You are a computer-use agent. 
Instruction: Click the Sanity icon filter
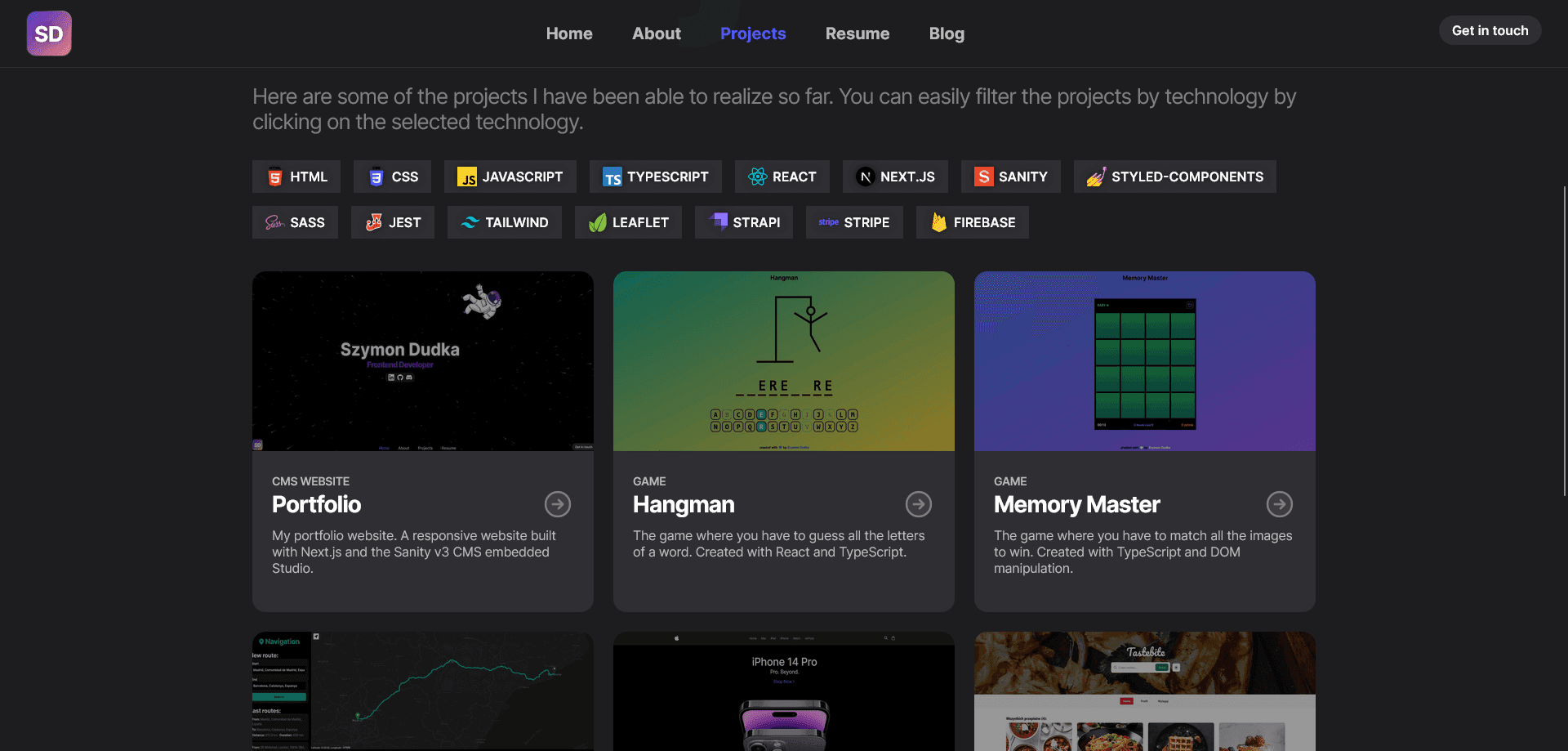pyautogui.click(x=983, y=176)
